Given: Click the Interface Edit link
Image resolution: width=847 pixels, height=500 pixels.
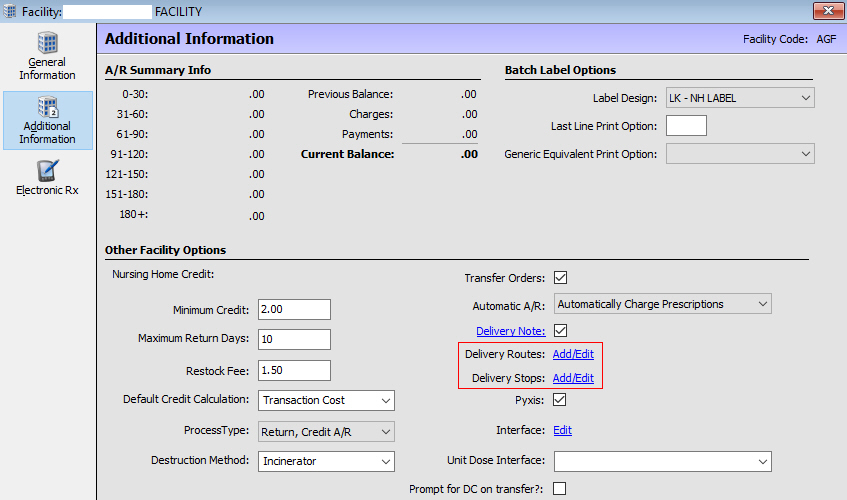Looking at the screenshot, I should (562, 430).
